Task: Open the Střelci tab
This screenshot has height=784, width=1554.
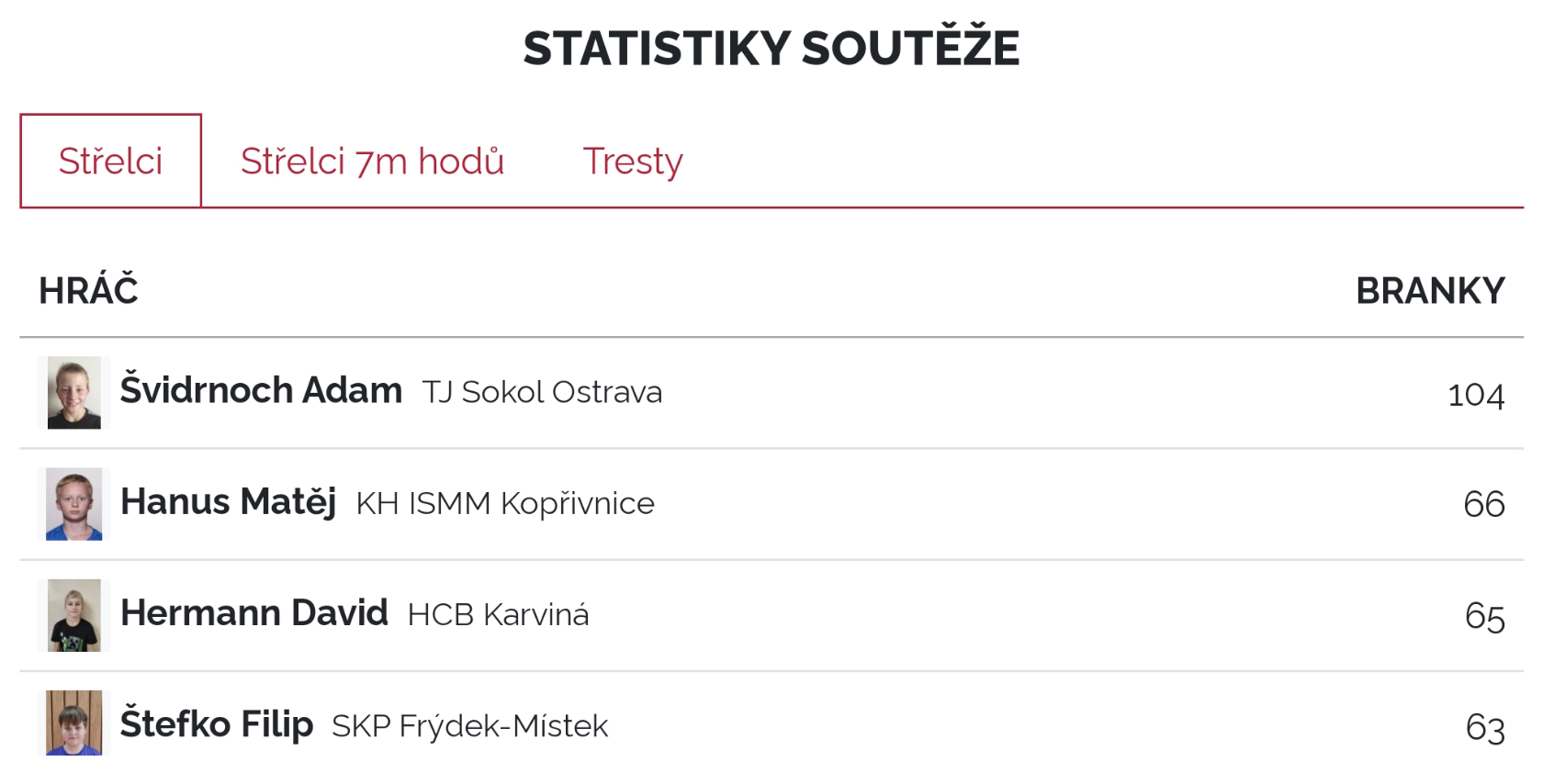Action: tap(111, 162)
